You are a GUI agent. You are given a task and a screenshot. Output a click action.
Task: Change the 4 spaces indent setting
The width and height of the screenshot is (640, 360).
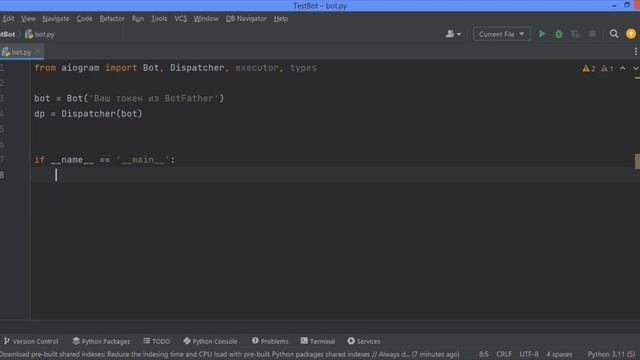(559, 354)
